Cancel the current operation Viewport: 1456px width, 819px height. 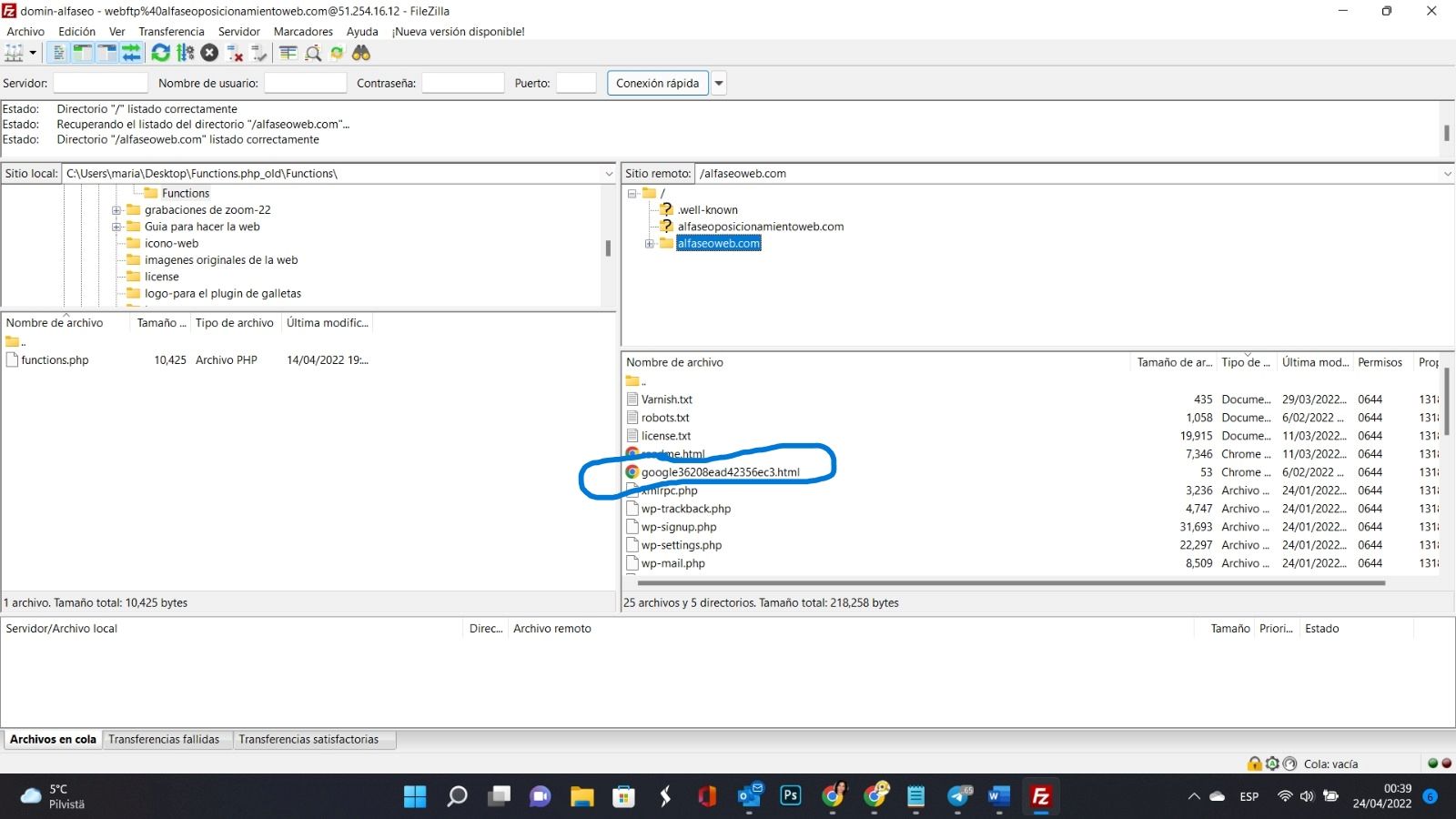[209, 53]
